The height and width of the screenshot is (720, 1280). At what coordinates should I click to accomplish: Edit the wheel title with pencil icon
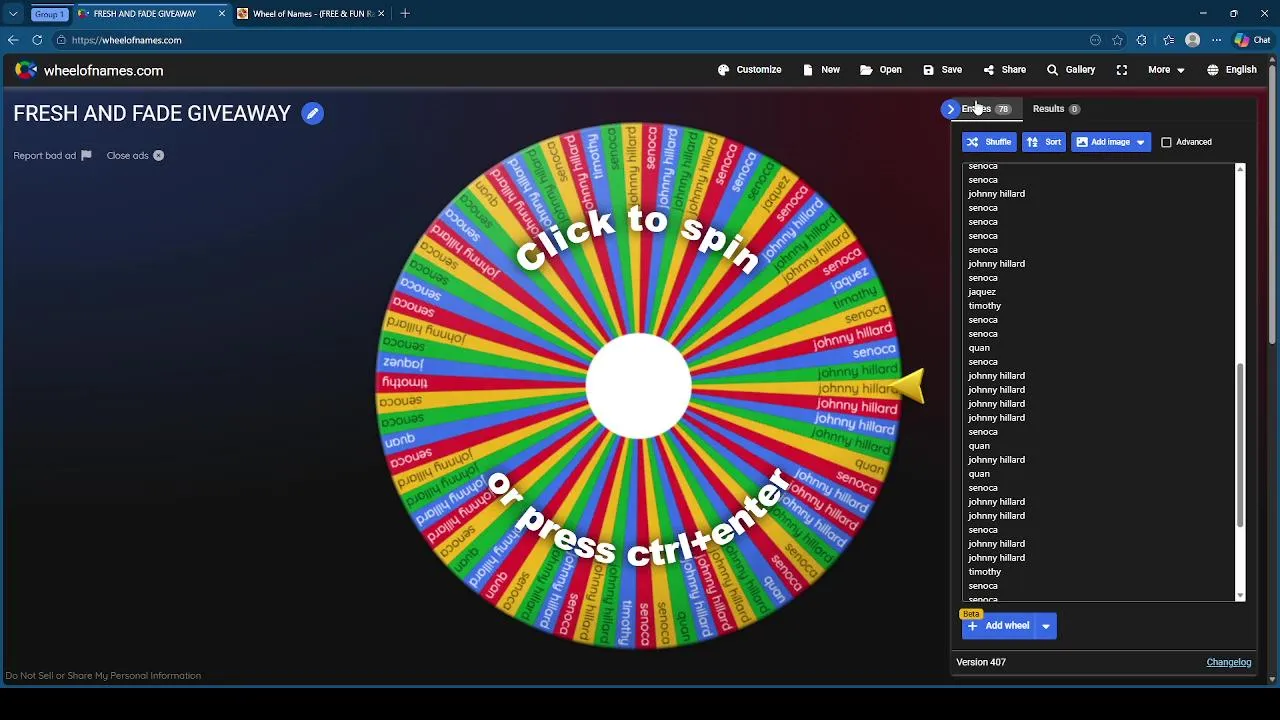[x=312, y=114]
